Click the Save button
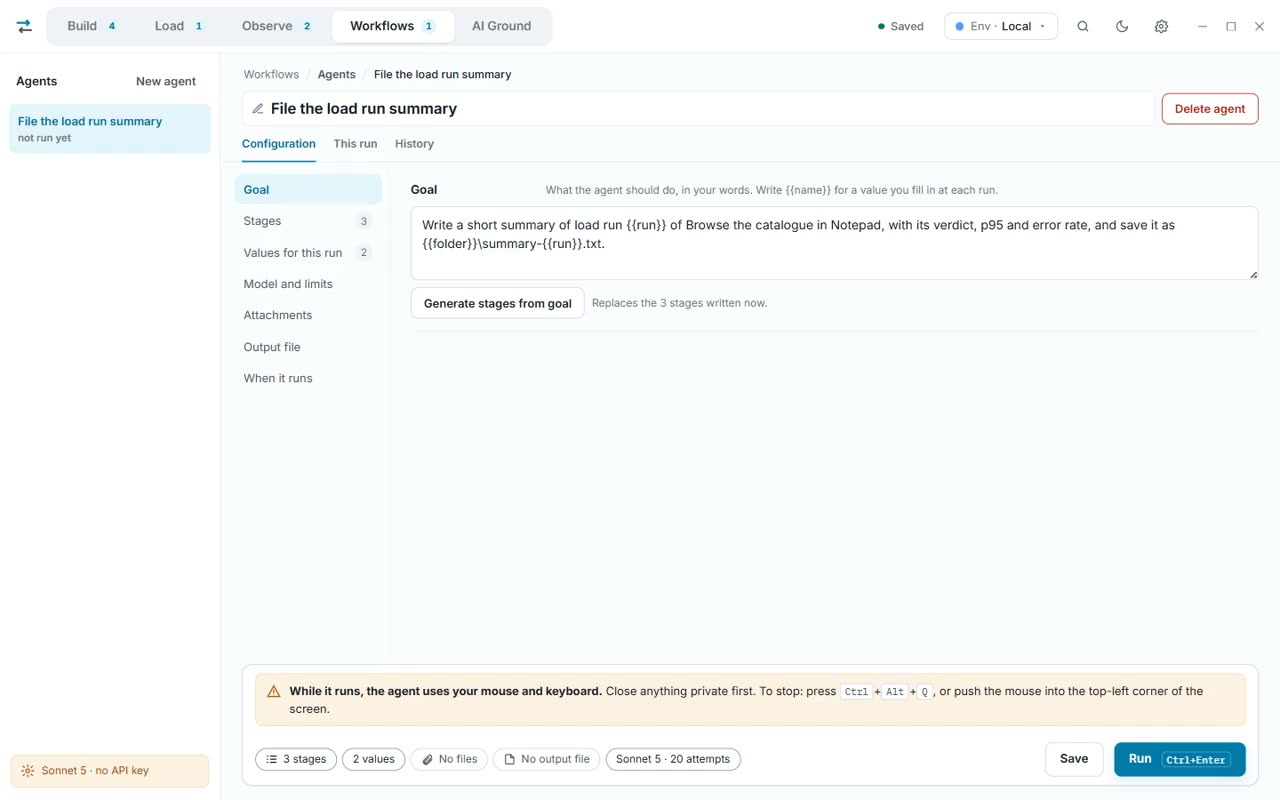The width and height of the screenshot is (1280, 800). 1074,759
